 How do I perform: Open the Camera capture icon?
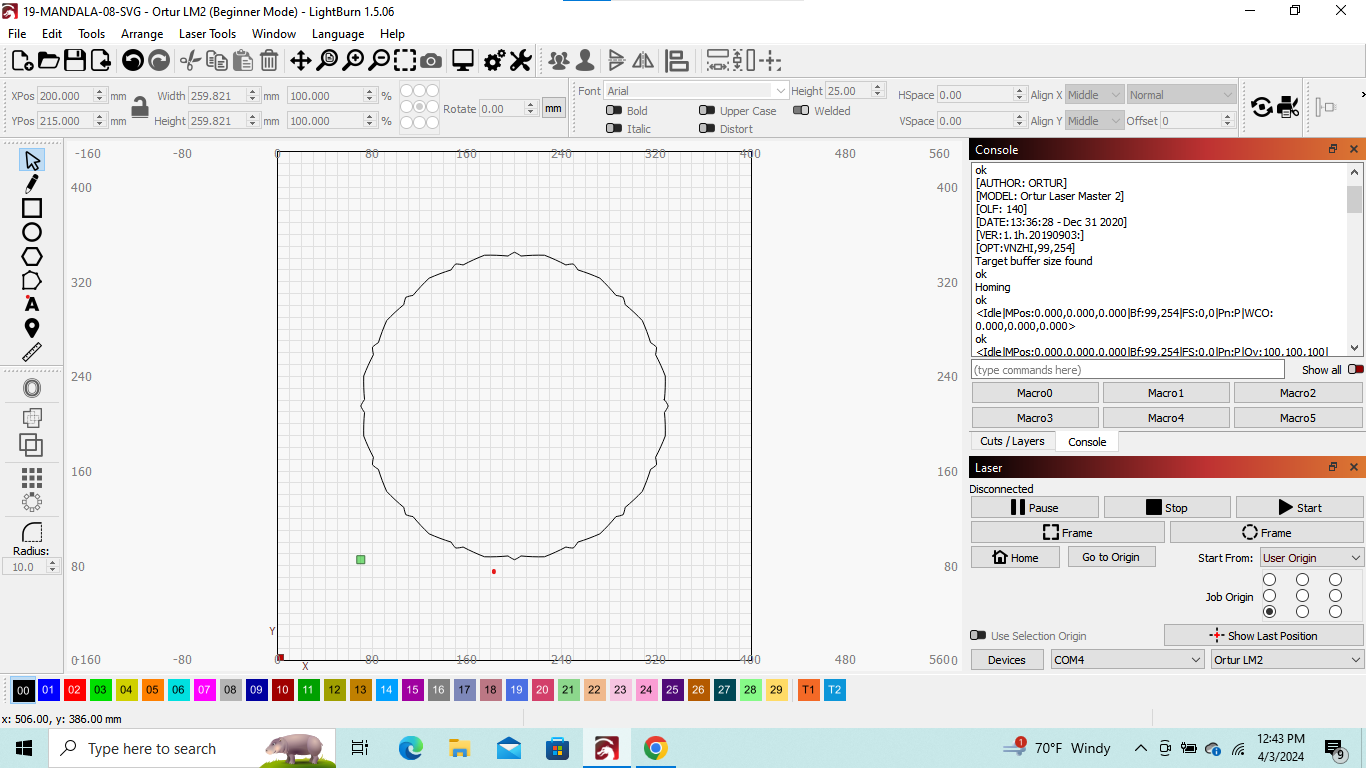[431, 61]
